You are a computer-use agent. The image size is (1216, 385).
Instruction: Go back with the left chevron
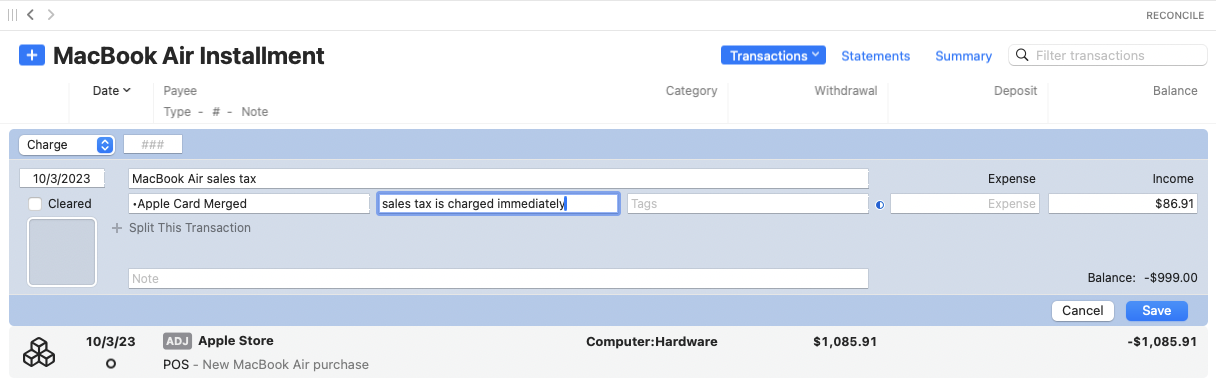pos(31,15)
